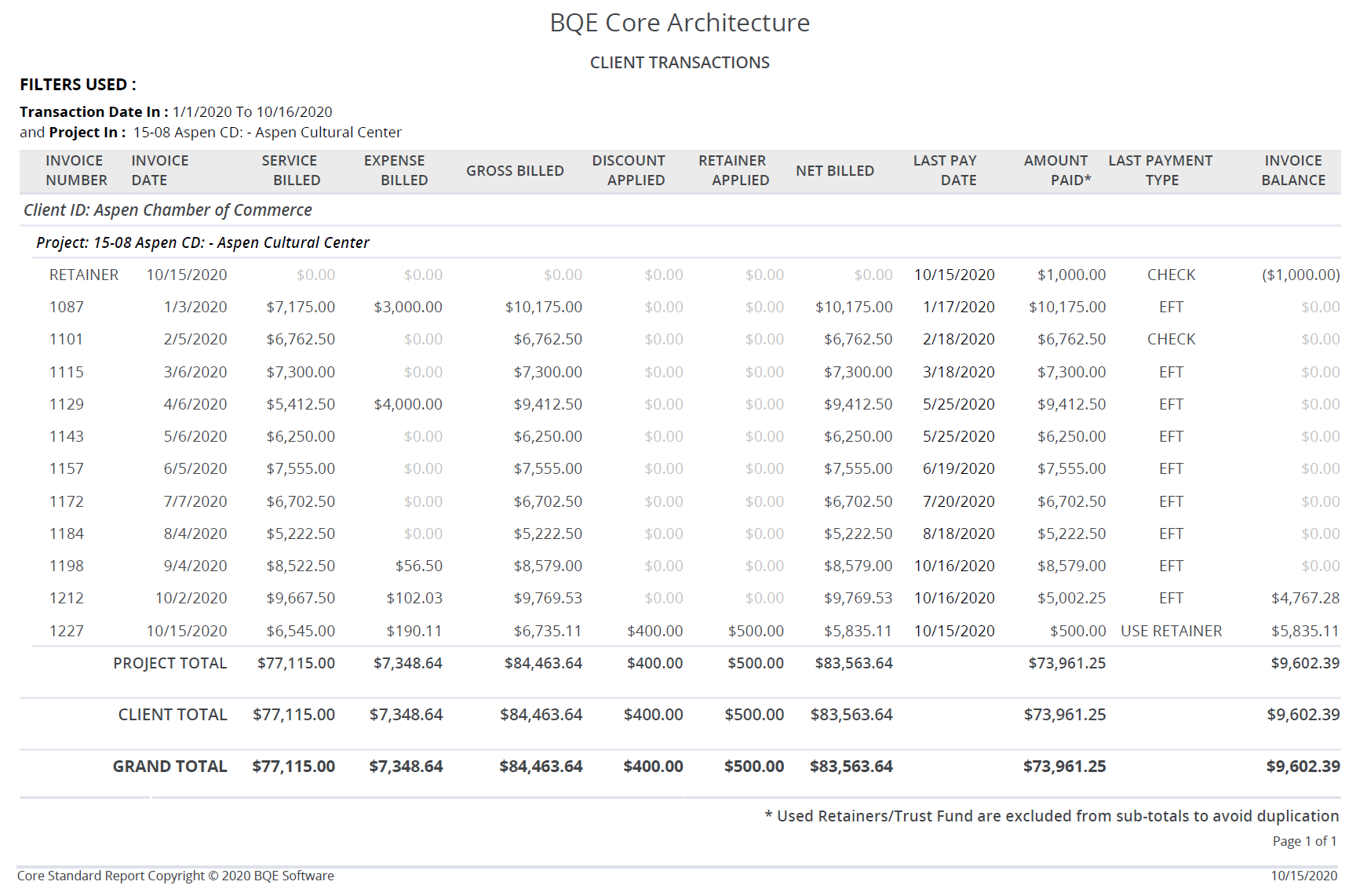Click INVOICE BALANCE column header
The height and width of the screenshot is (896, 1367).
pyautogui.click(x=1293, y=170)
